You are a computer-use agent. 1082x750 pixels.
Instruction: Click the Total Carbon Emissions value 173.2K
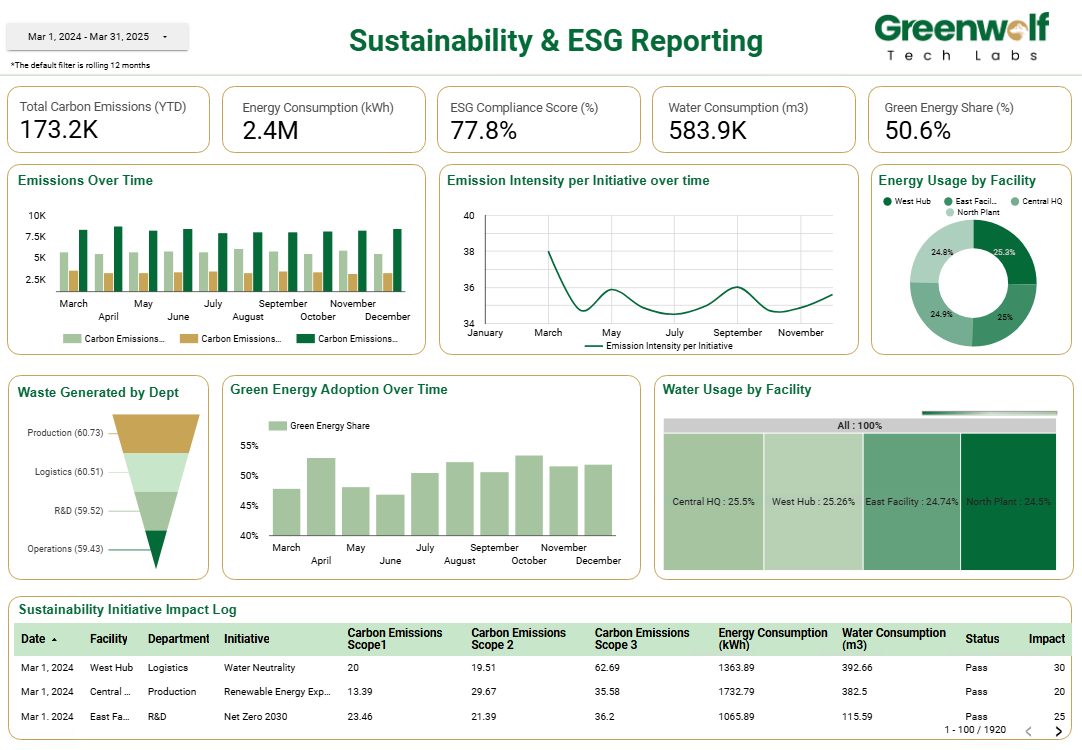(x=59, y=130)
